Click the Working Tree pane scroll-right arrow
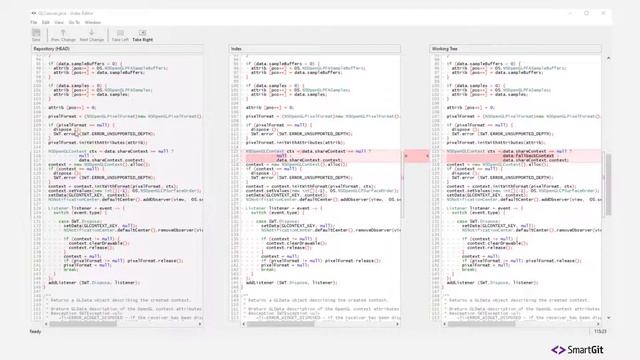This screenshot has width=640, height=360. [x=598, y=324]
